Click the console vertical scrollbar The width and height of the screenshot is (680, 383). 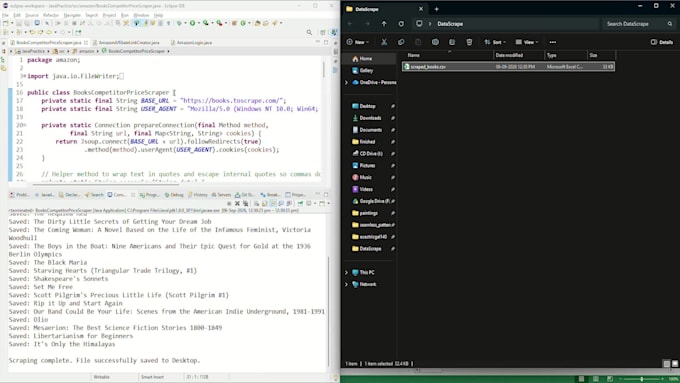[328, 311]
